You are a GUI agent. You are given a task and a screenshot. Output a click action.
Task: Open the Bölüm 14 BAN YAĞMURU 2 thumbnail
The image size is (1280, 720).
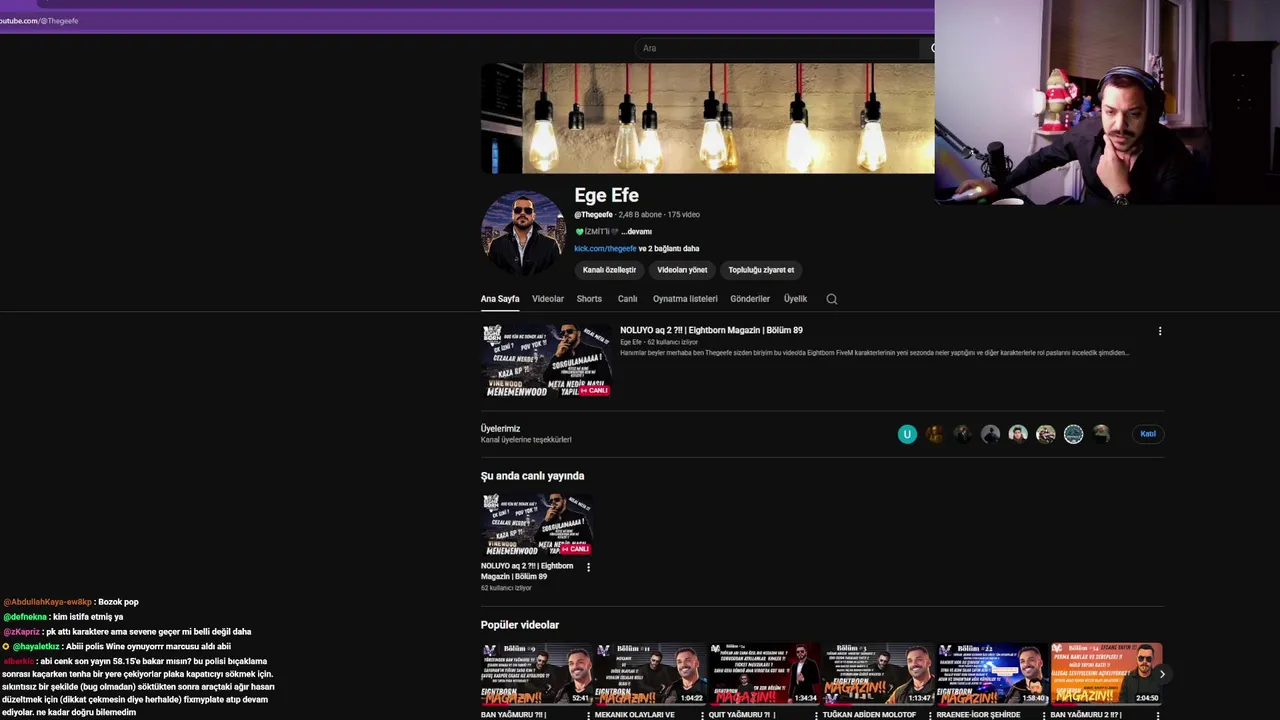1106,674
